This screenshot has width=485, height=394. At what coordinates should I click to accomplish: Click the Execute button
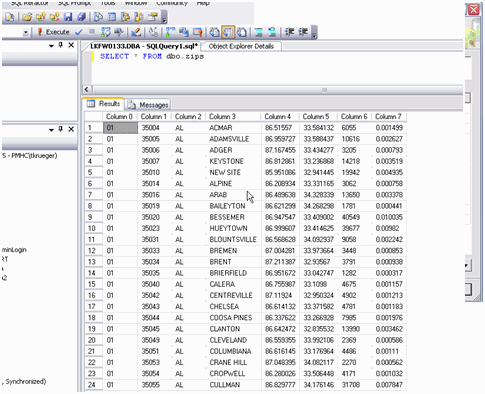pyautogui.click(x=53, y=32)
